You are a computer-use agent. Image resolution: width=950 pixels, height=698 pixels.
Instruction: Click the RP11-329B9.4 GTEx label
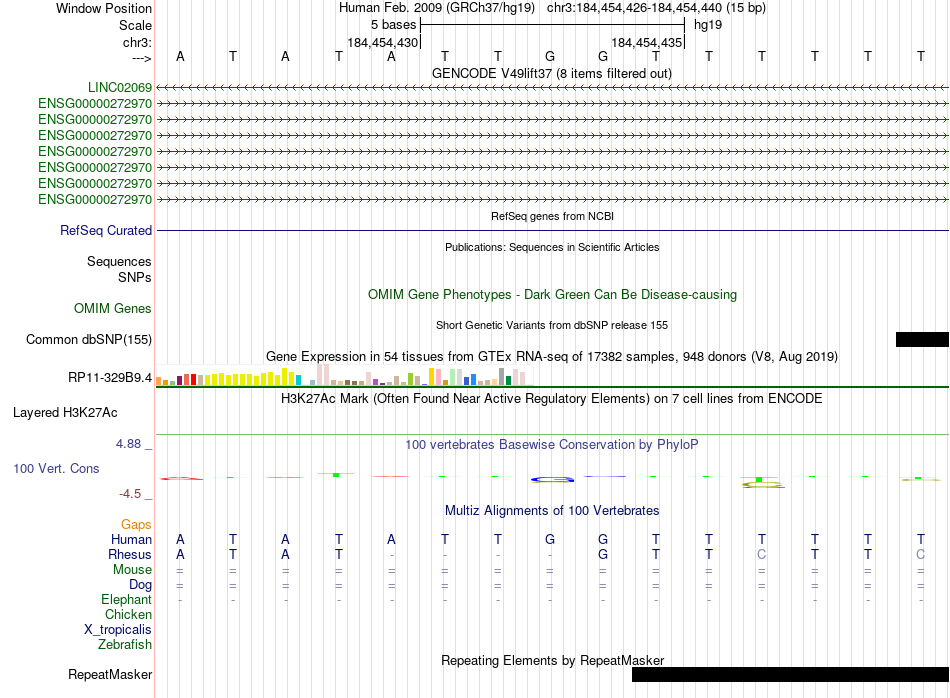click(x=110, y=377)
